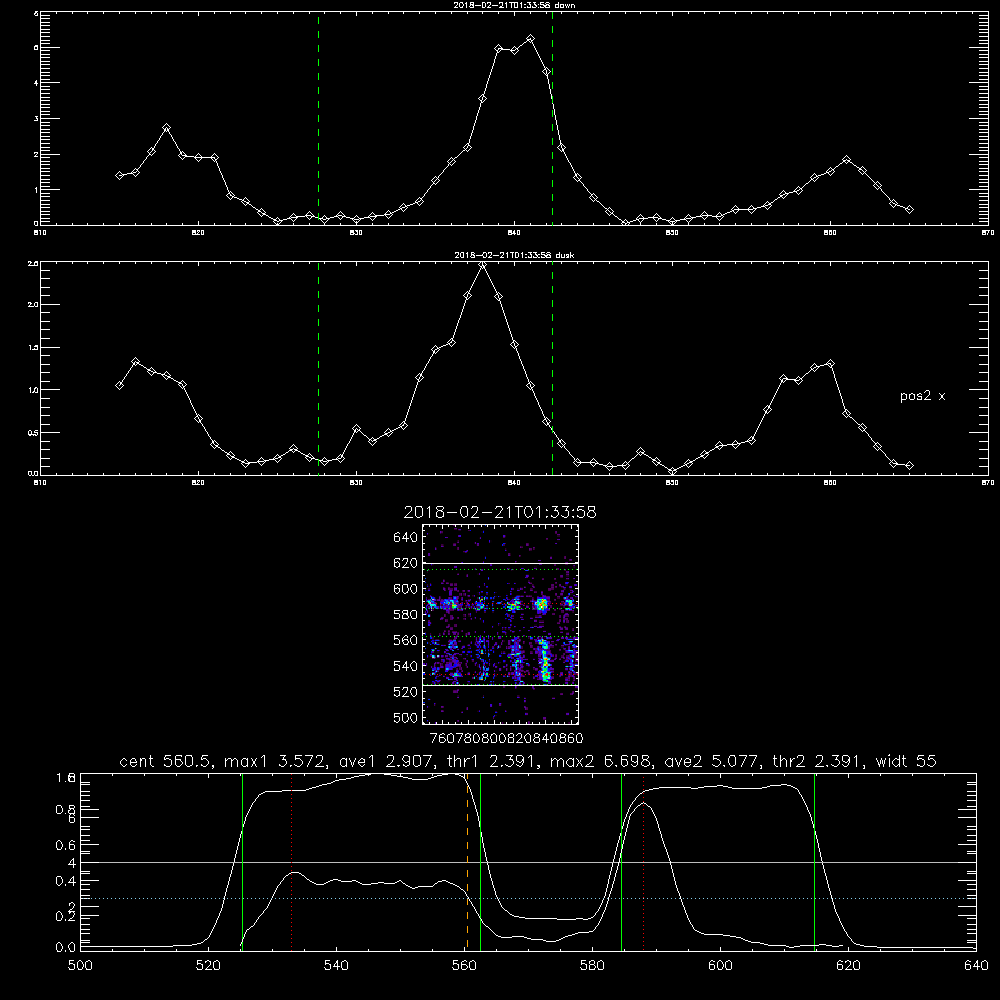Click the left green dashed line in dawn plot

tap(318, 118)
